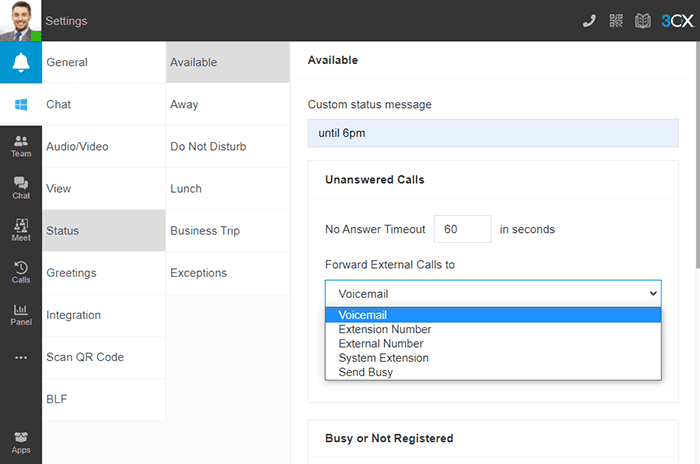Open the Chat sidebar icon
Screen dimensions: 700x464
[x=21, y=188]
